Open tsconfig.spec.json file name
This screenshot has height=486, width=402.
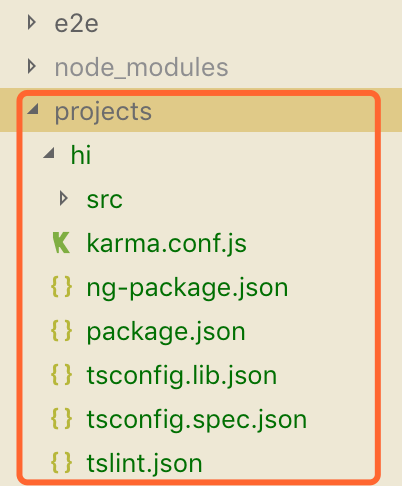click(x=197, y=420)
